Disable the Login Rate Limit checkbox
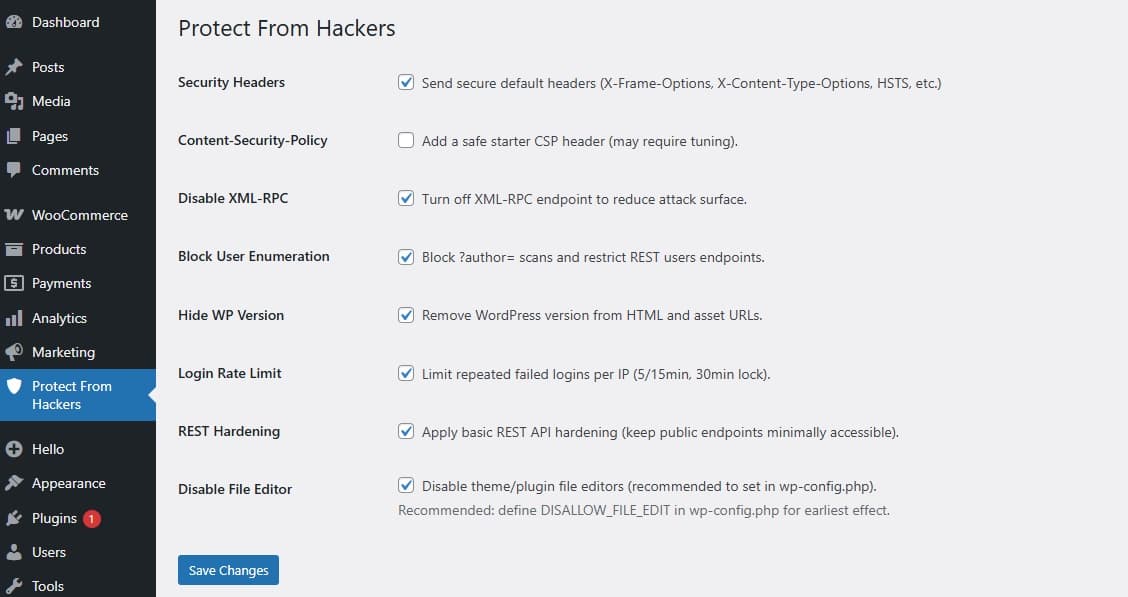This screenshot has width=1128, height=597. (406, 373)
